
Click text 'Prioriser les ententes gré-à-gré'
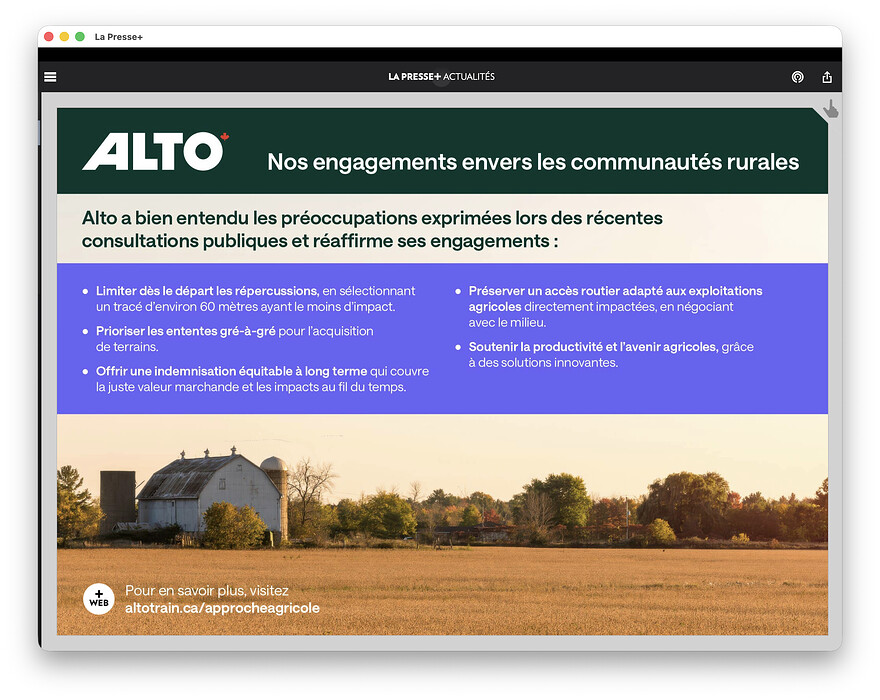coord(186,331)
